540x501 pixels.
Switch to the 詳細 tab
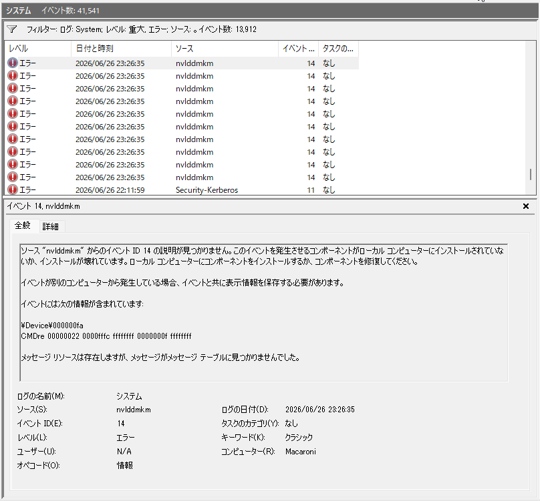click(x=51, y=226)
